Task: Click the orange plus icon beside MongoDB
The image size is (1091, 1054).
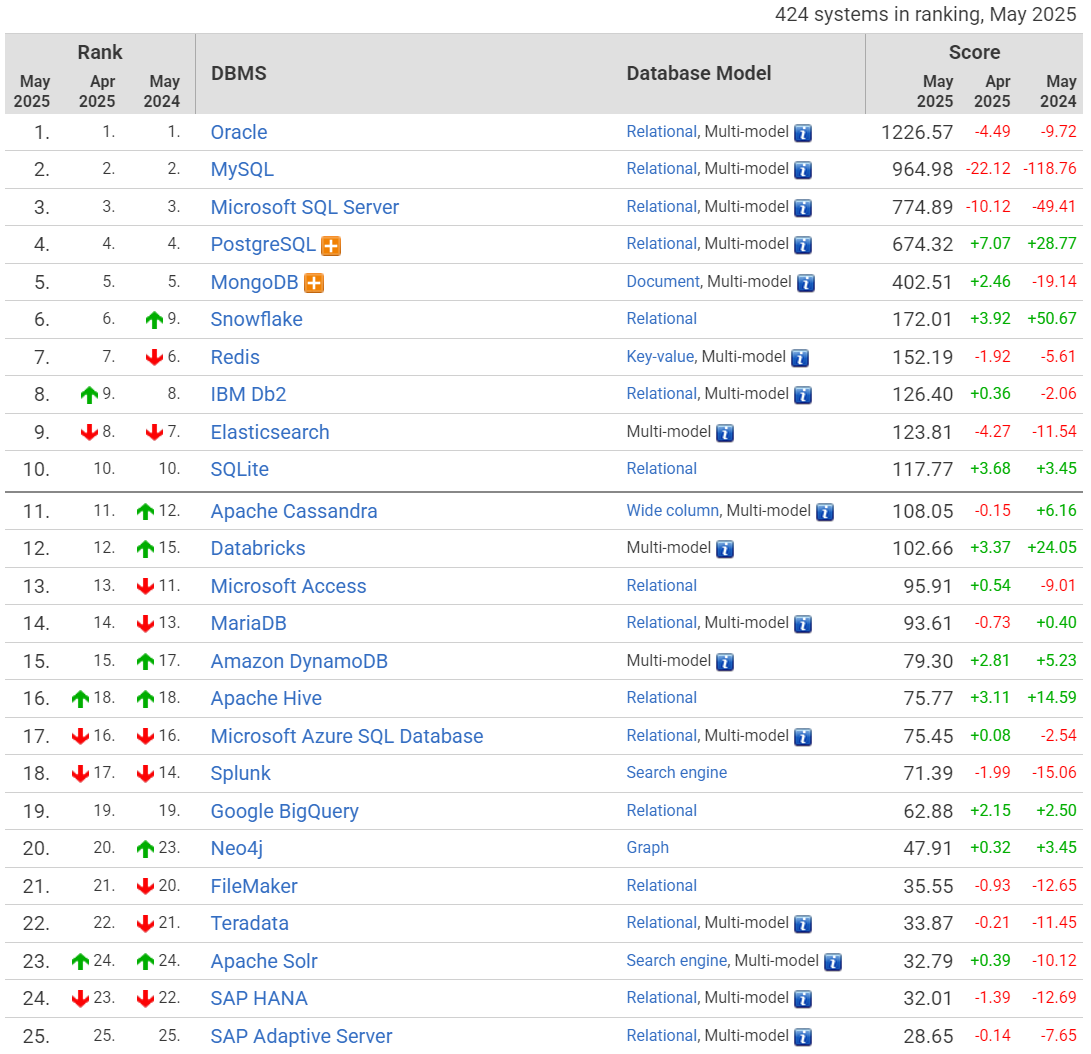Action: coord(314,283)
